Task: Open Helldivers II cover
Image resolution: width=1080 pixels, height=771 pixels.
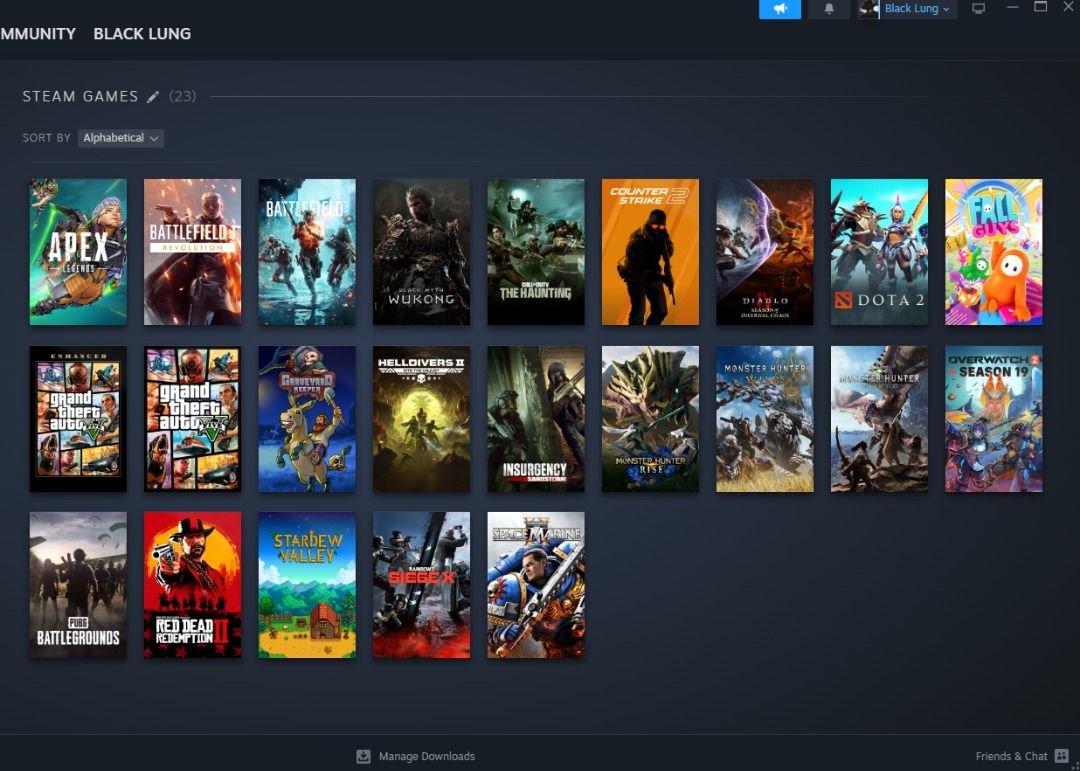Action: 422,419
